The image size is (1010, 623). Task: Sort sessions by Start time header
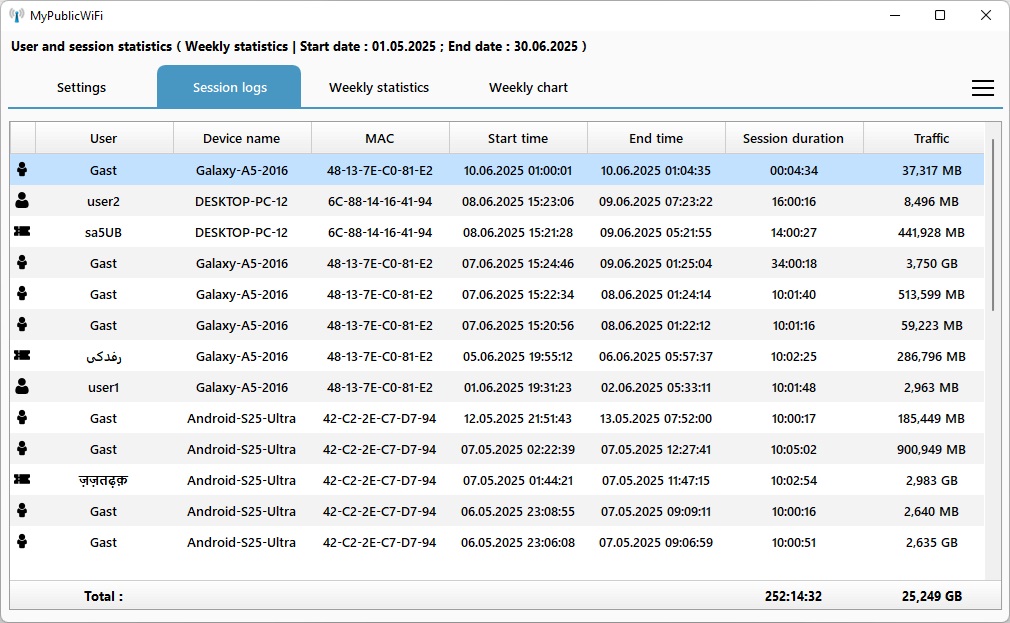518,138
